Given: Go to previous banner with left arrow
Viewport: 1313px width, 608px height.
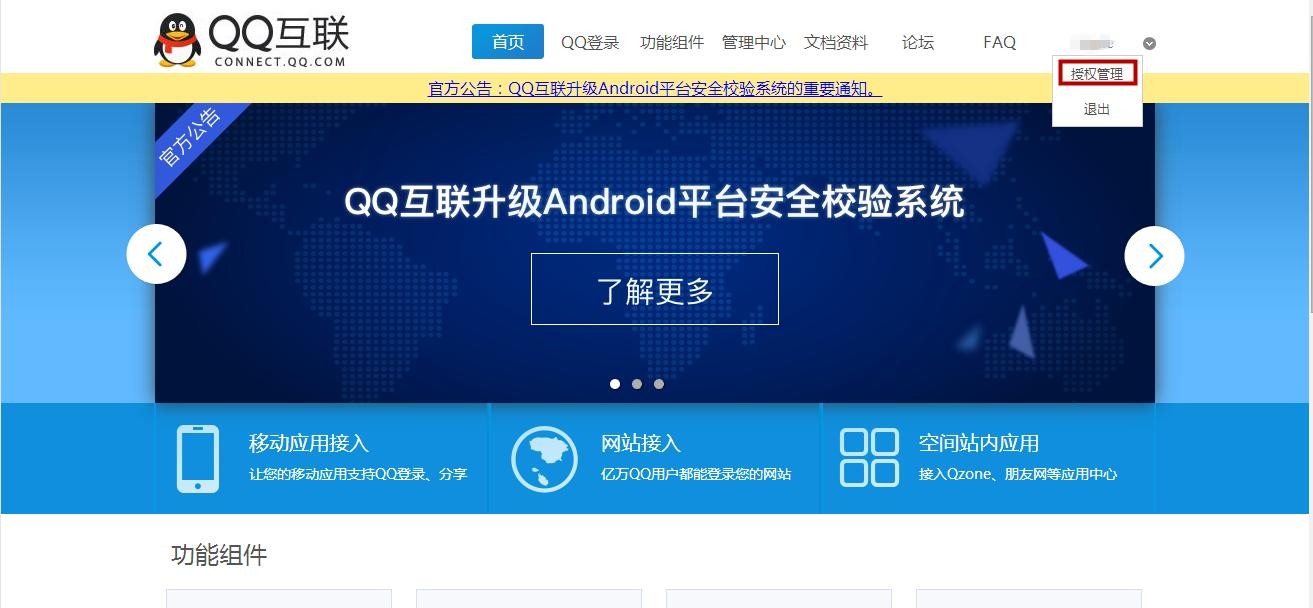Looking at the screenshot, I should tap(156, 254).
